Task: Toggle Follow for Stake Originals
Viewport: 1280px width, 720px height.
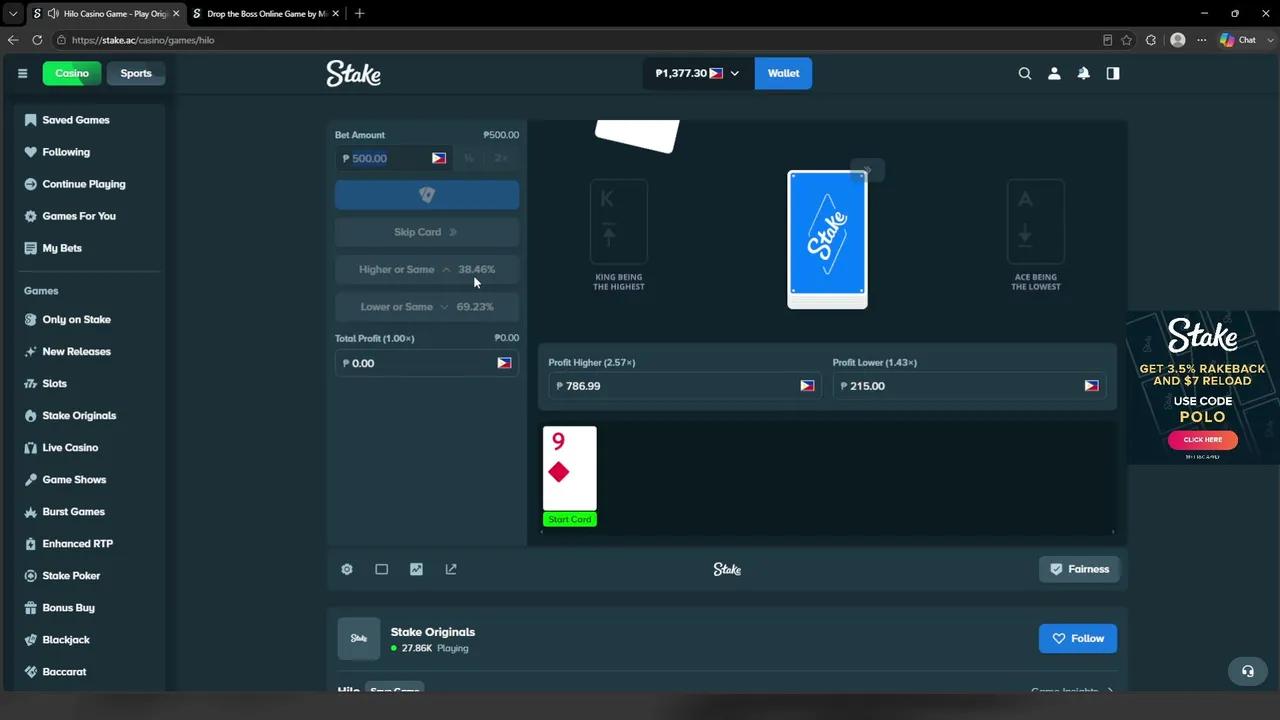Action: point(1078,638)
